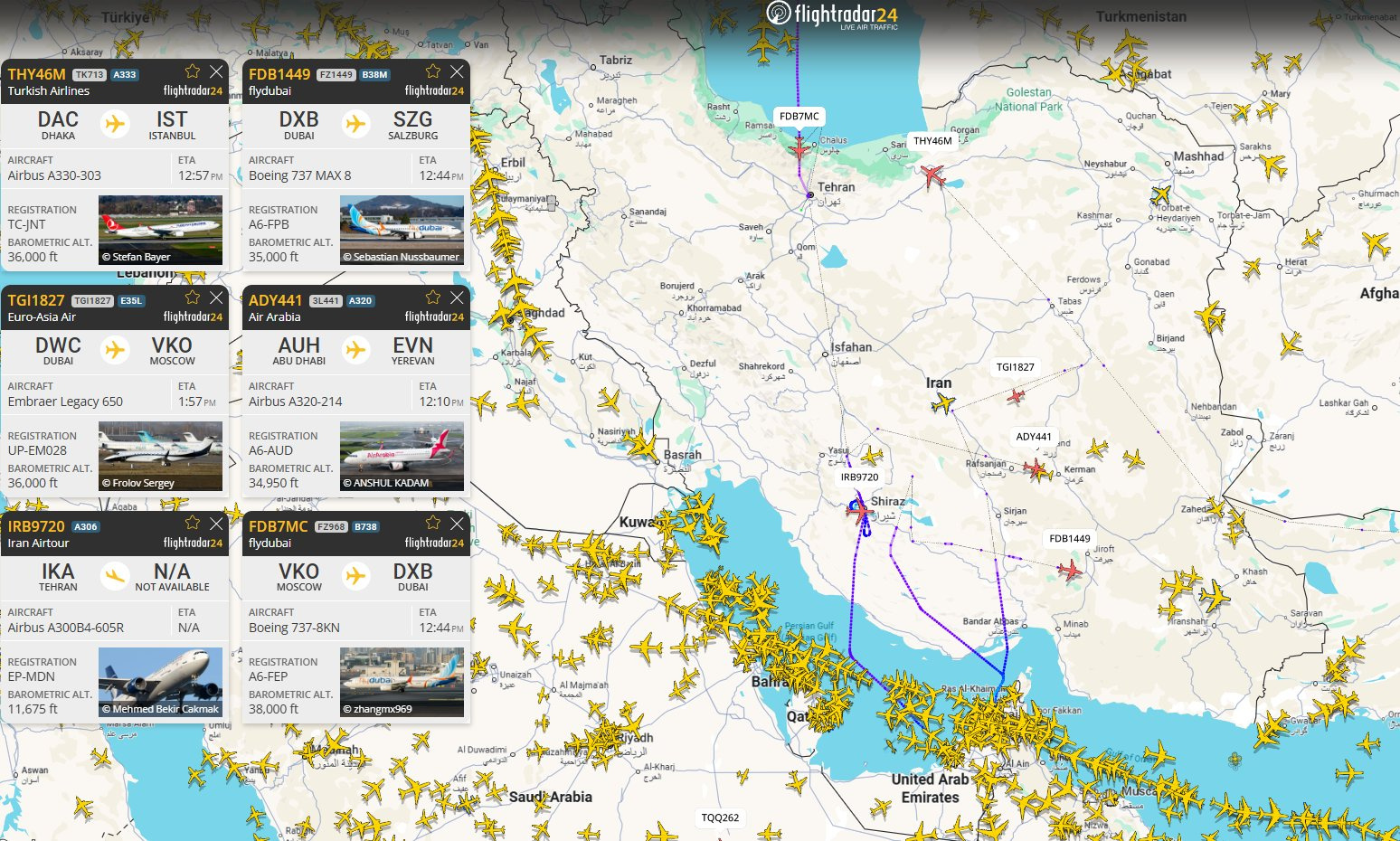Click the E35L aircraft type badge
The width and height of the screenshot is (1400, 841).
click(x=131, y=301)
